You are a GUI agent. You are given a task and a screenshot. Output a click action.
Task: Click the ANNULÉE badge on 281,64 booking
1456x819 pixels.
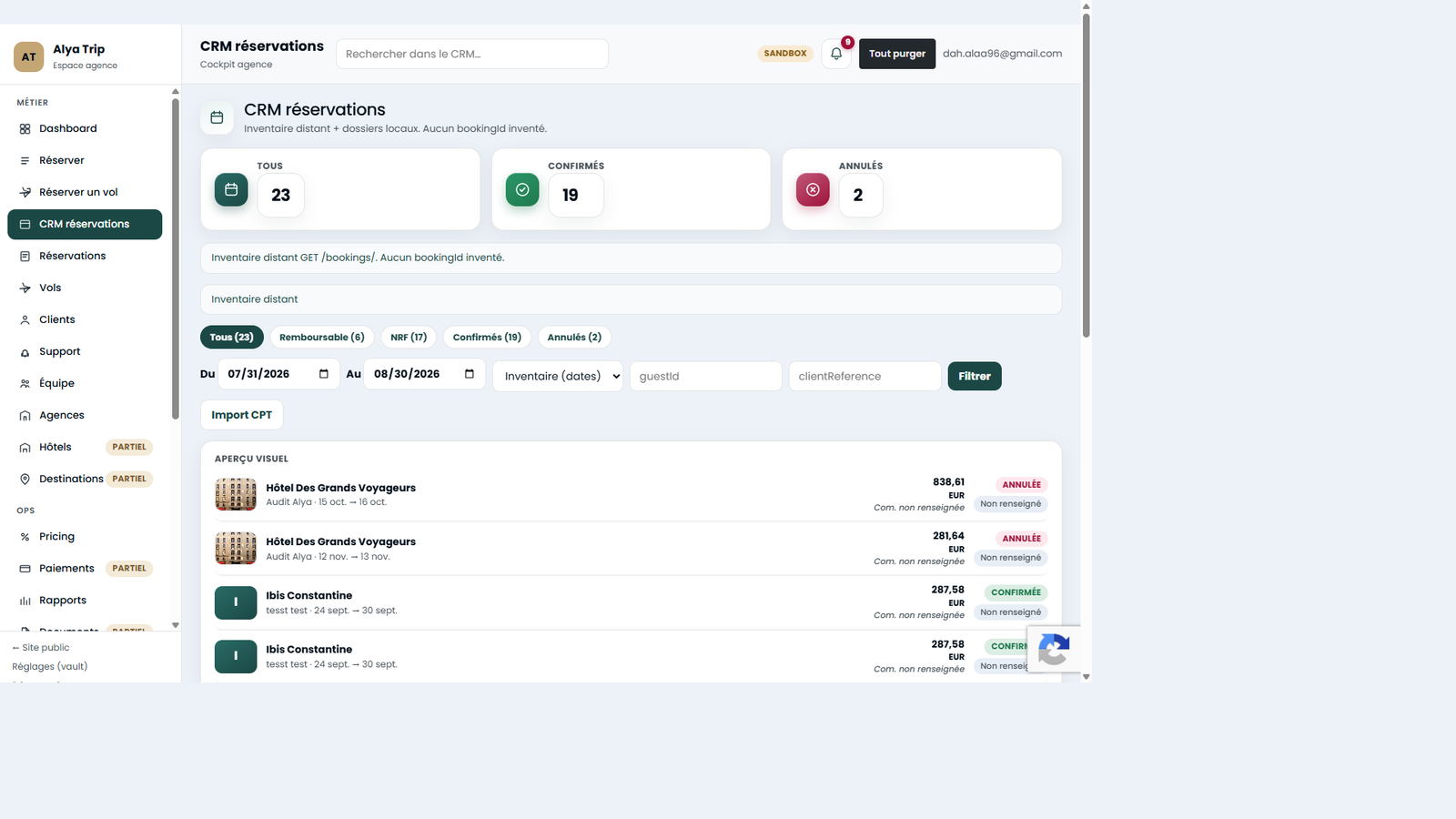1021,539
